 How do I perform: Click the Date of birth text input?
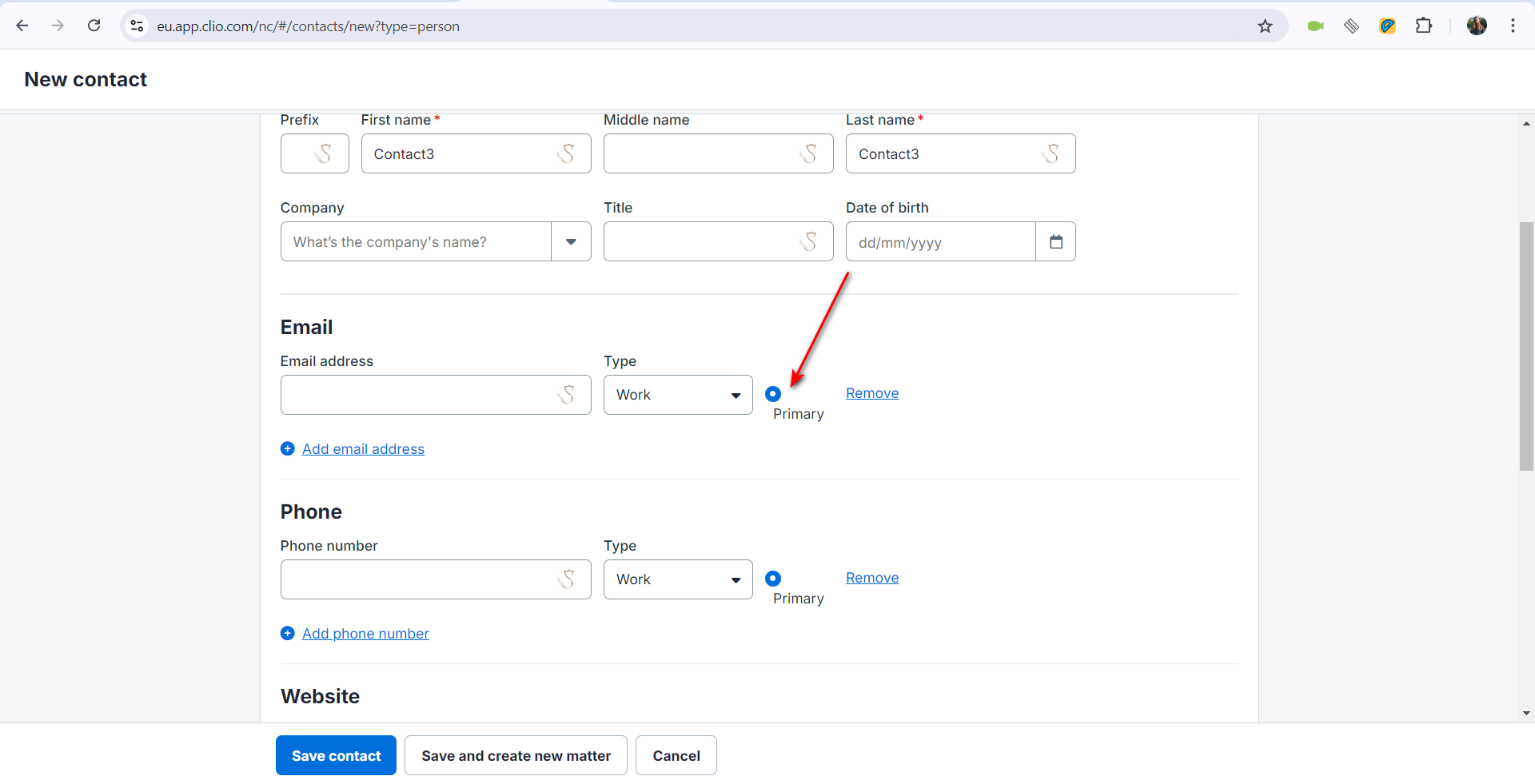click(941, 241)
